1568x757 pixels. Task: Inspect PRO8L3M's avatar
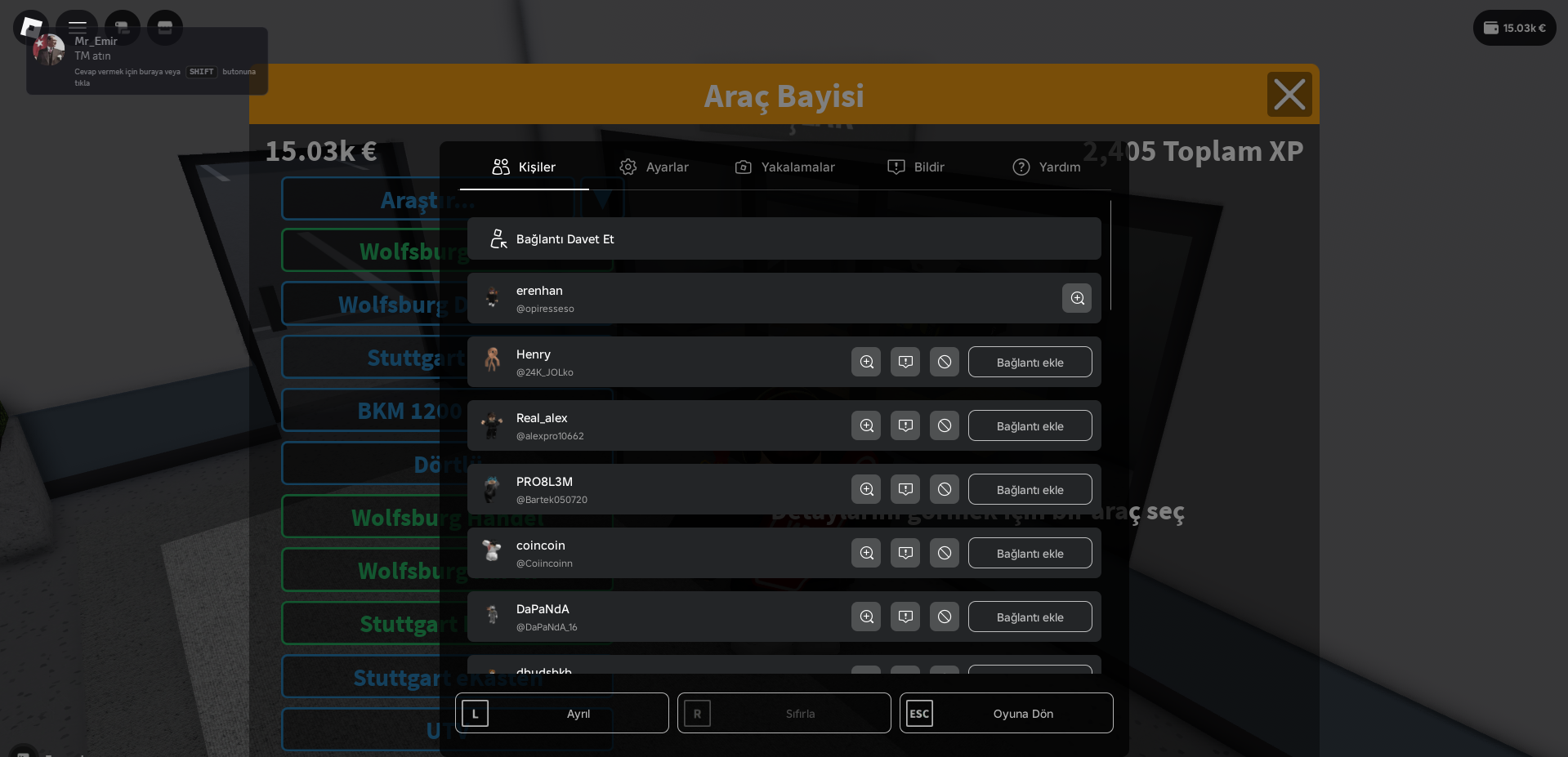coord(866,489)
